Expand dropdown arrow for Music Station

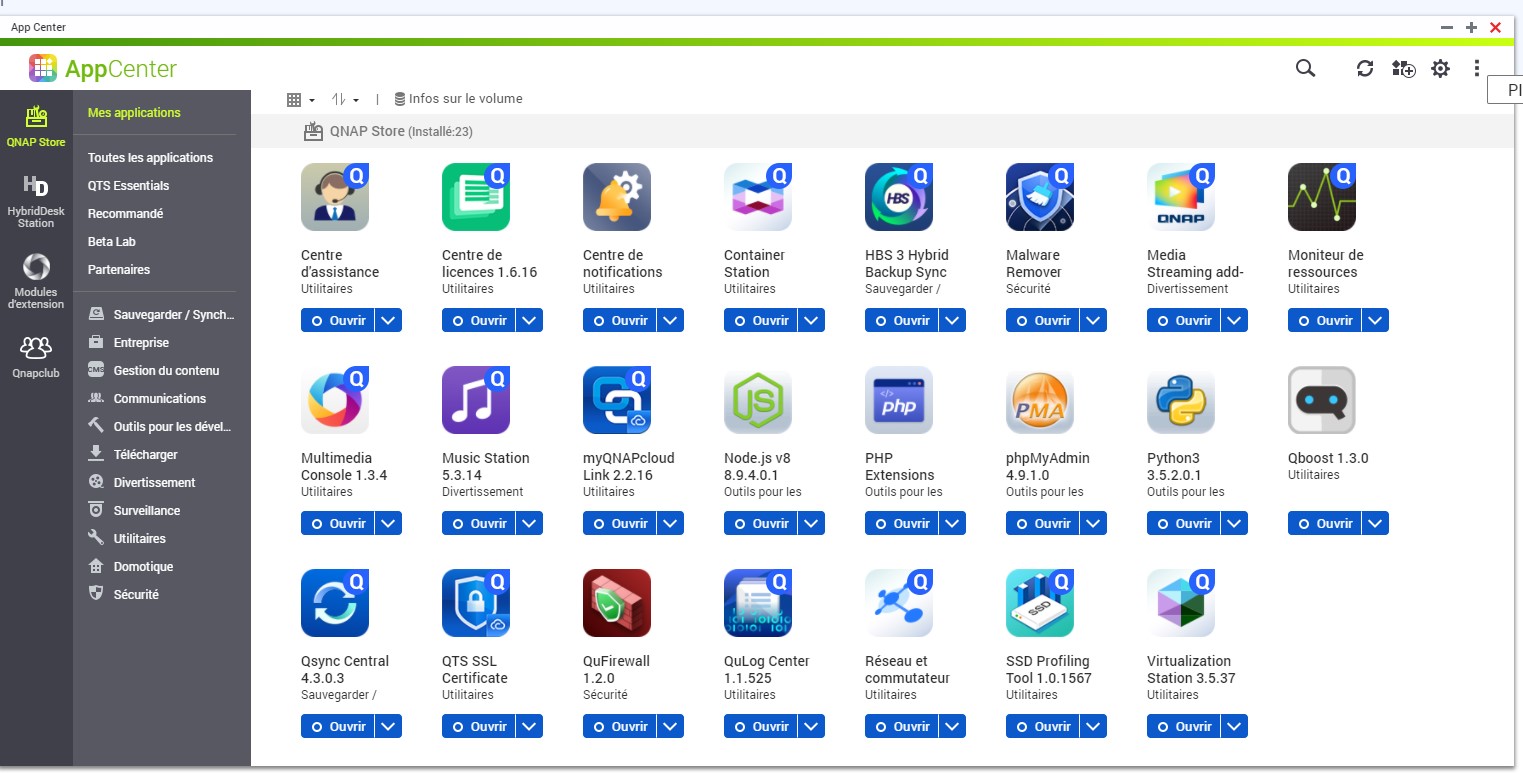[x=530, y=523]
